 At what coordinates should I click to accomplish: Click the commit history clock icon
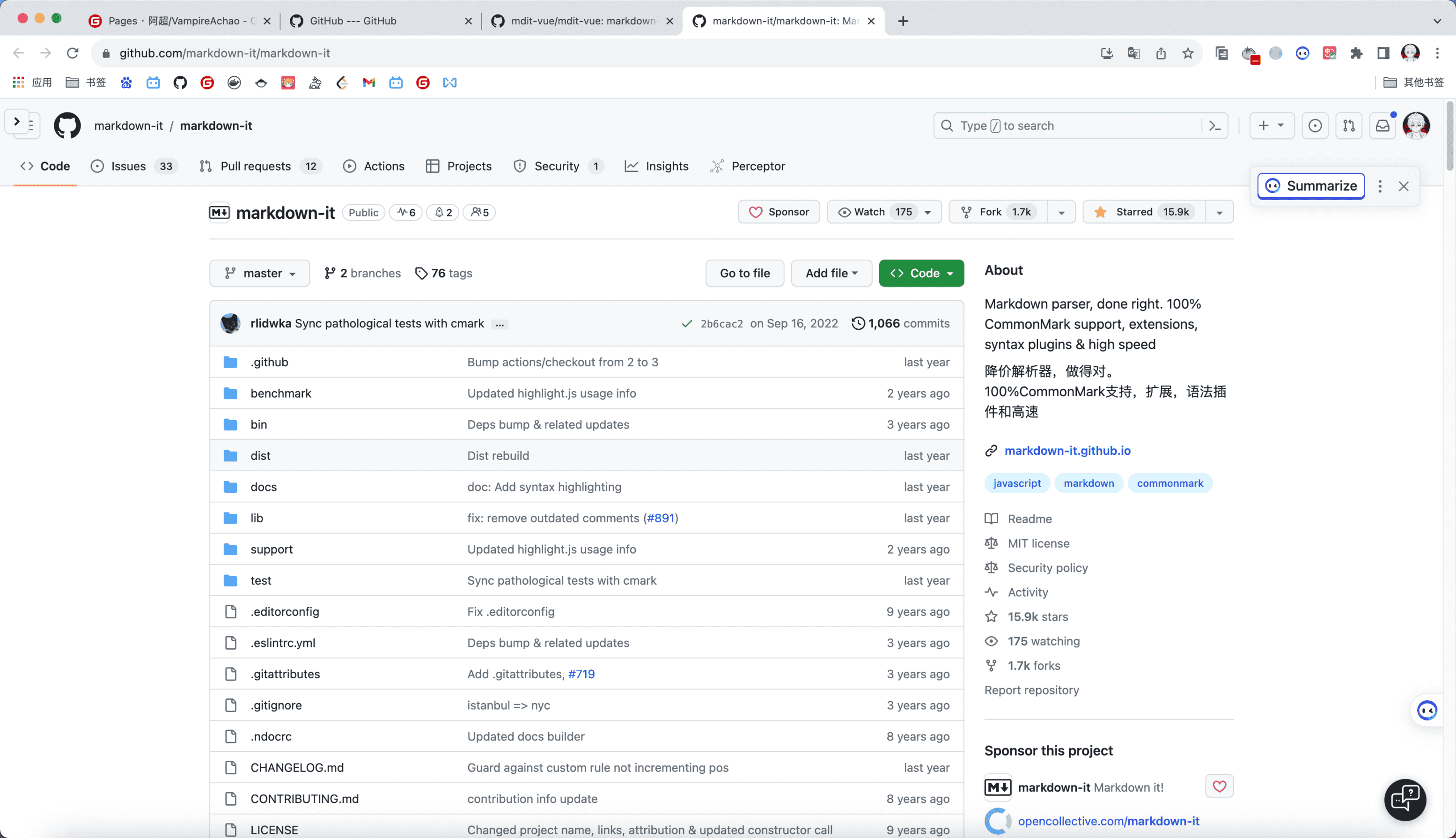pos(857,324)
